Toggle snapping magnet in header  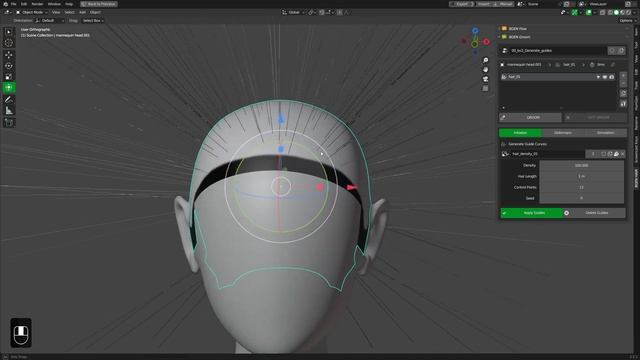click(322, 13)
